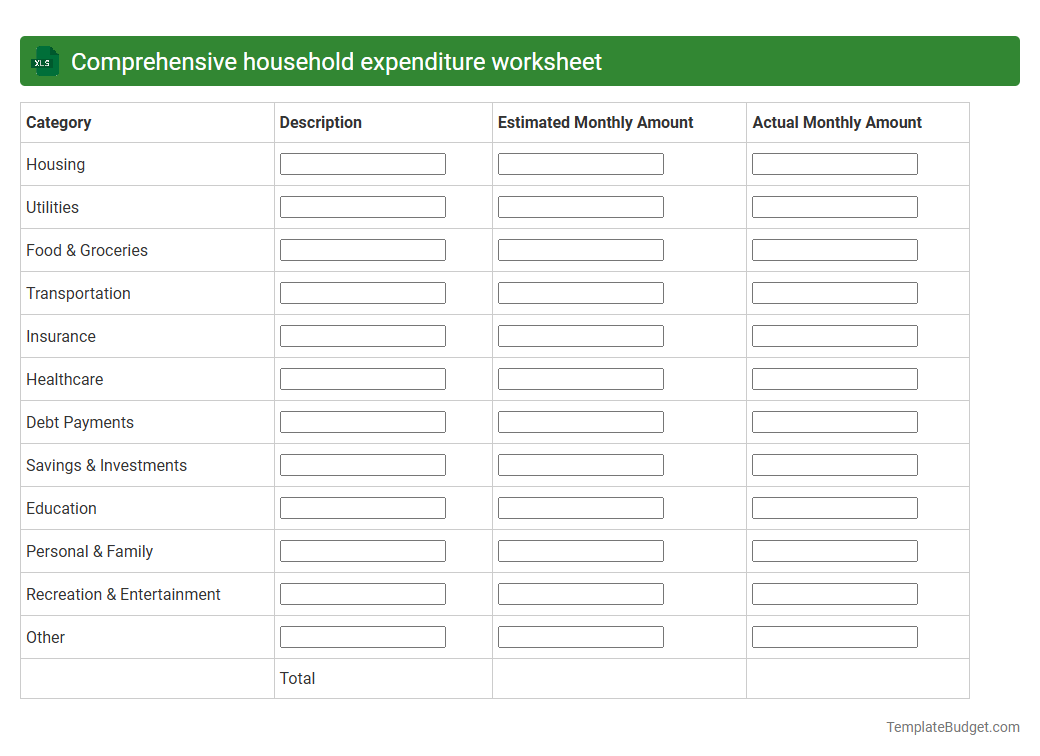This screenshot has width=1040, height=756.
Task: Click the Total row label cell
Action: (297, 678)
